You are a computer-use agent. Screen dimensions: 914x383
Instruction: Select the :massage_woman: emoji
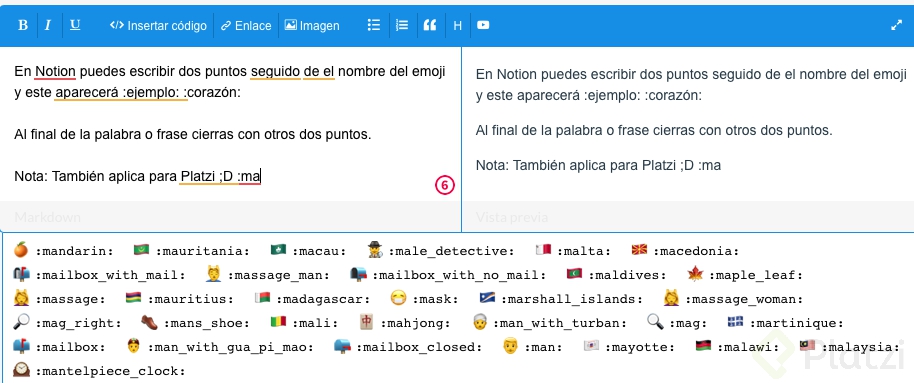[x=733, y=299]
